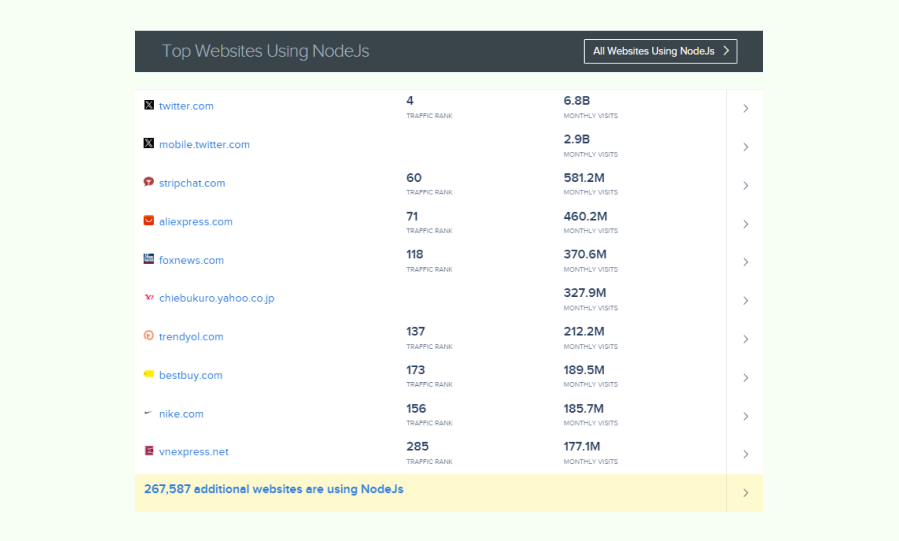Image resolution: width=899 pixels, height=541 pixels.
Task: Click the bestbuy.com favicon icon
Action: tap(149, 374)
